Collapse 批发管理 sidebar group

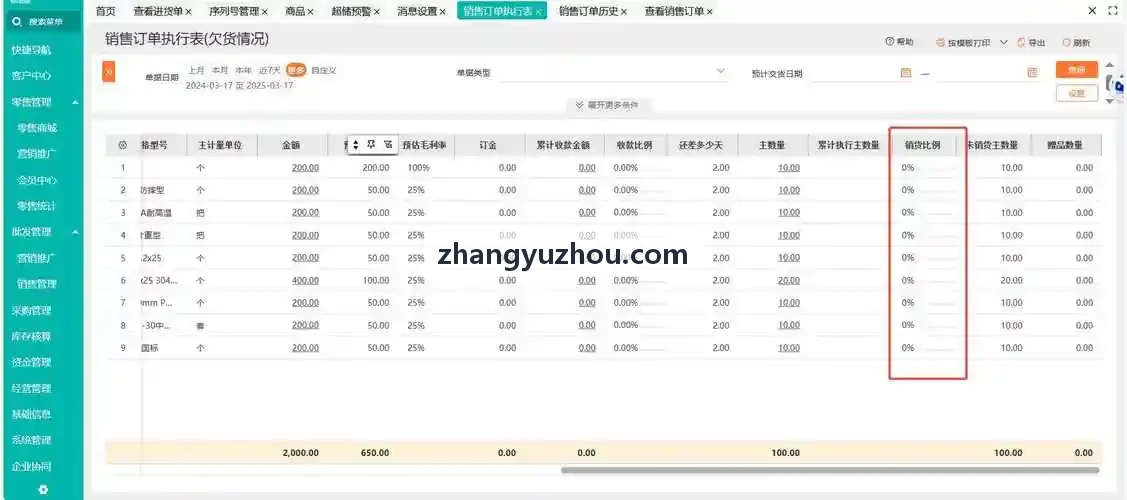[x=75, y=232]
